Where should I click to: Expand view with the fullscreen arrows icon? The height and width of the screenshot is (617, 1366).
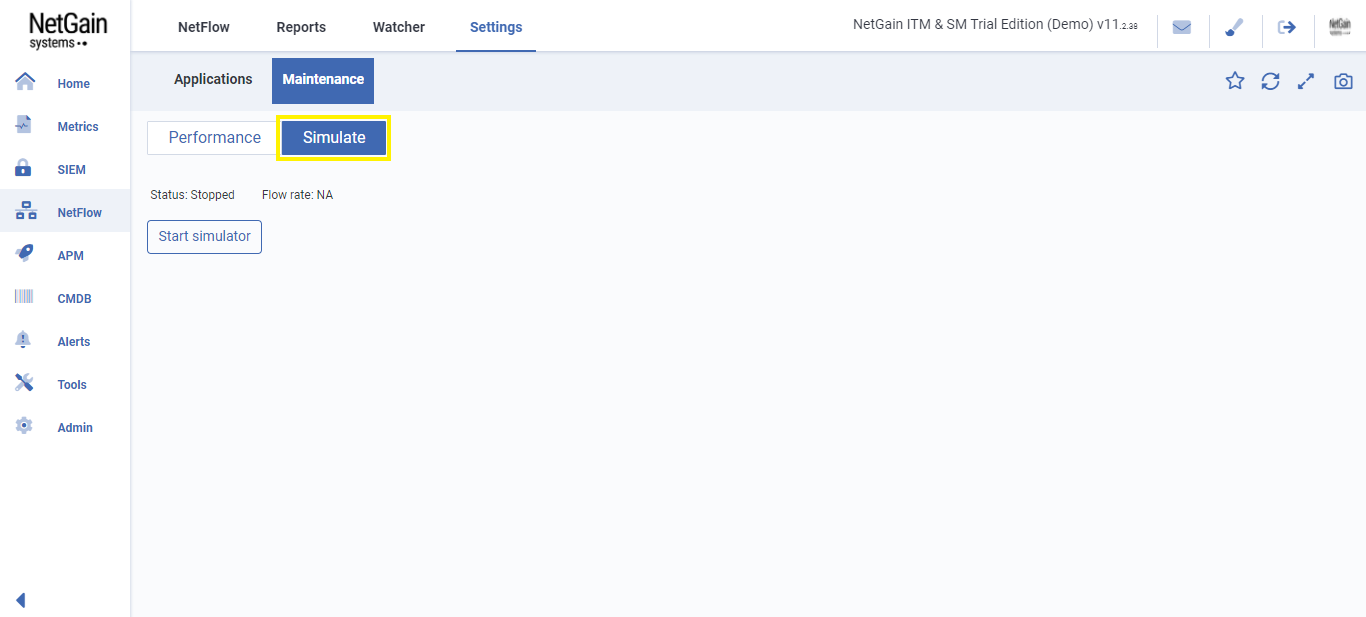1306,82
